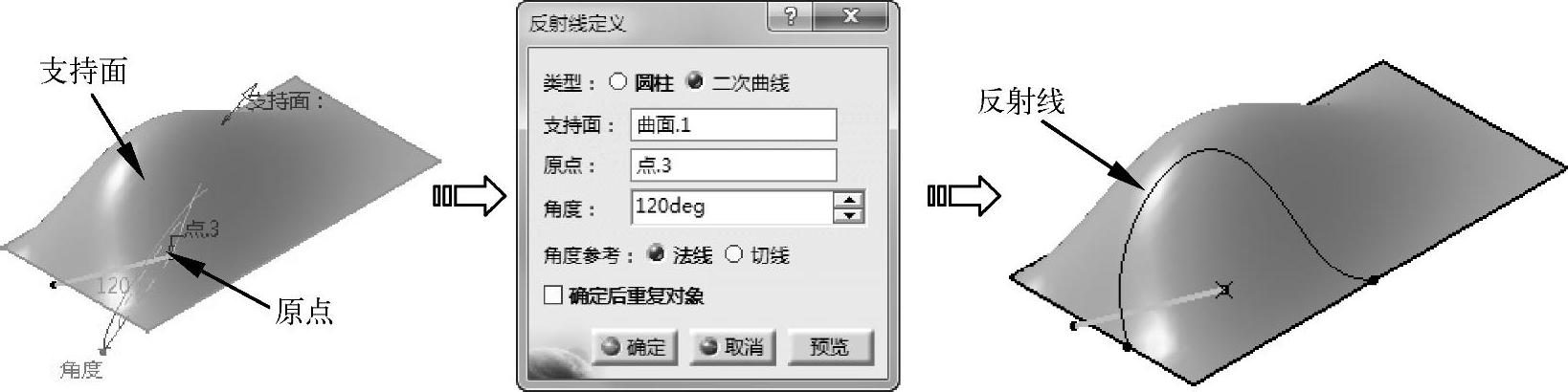The width and height of the screenshot is (1568, 392).
Task: Choose 法线 as angle reference
Action: point(657,254)
